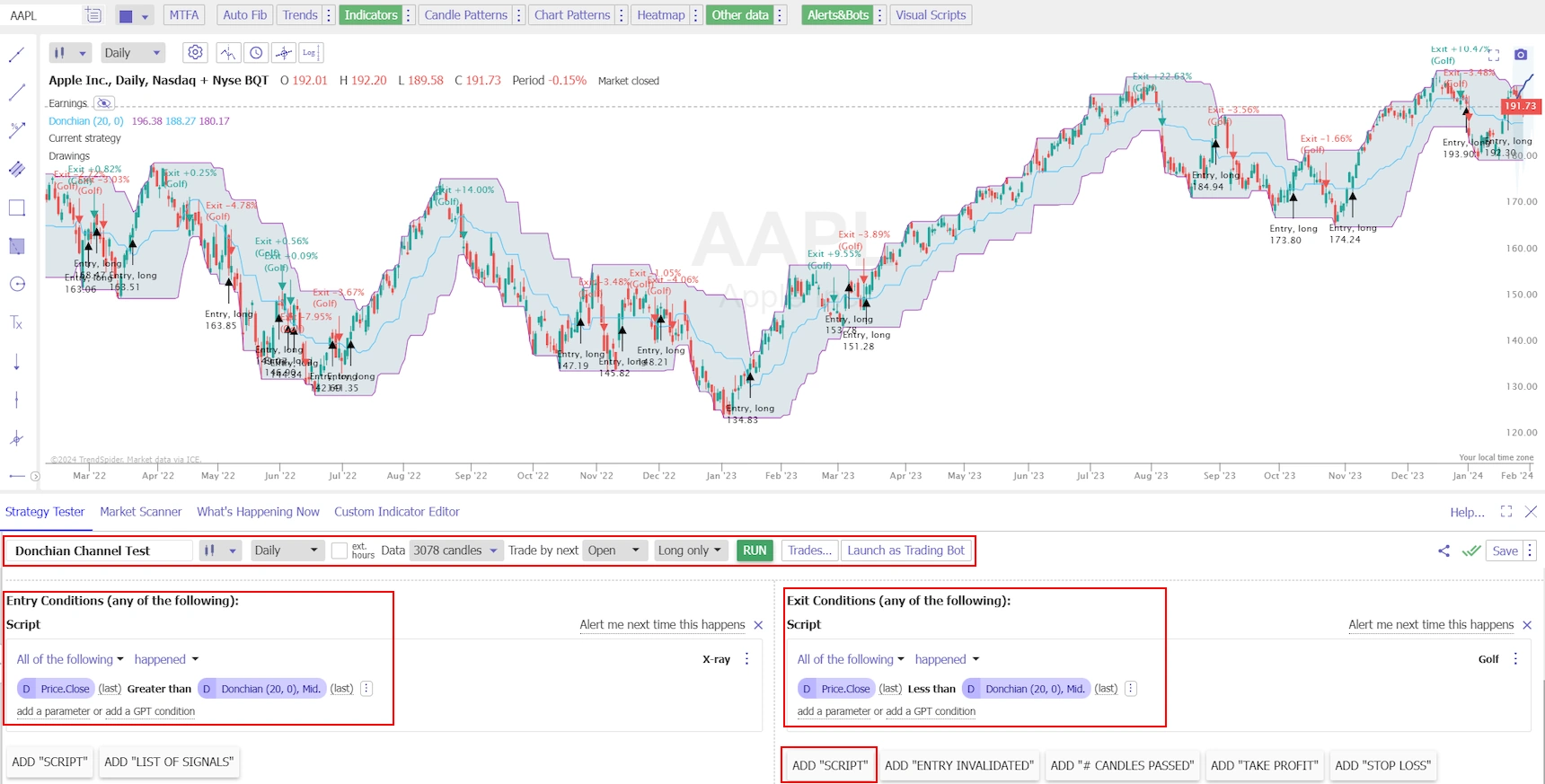This screenshot has height=784, width=1545.
Task: Remove the entry alert with the X
Action: [758, 625]
